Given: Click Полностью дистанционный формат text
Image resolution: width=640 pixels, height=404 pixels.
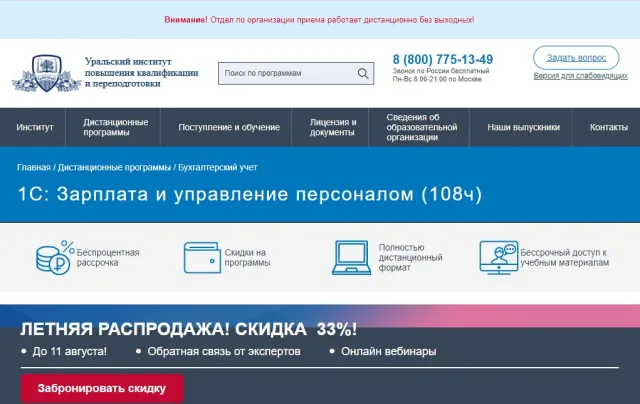Looking at the screenshot, I should point(410,257).
